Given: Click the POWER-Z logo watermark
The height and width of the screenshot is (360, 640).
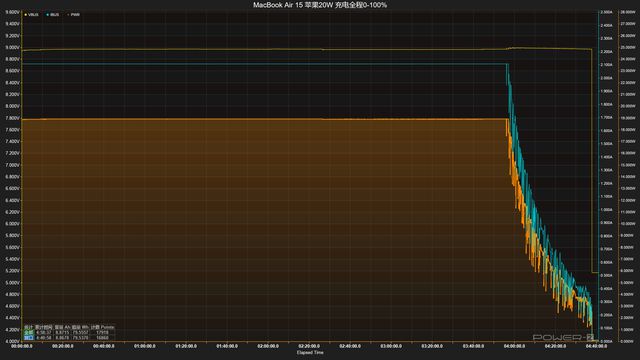Looking at the screenshot, I should 563,338.
